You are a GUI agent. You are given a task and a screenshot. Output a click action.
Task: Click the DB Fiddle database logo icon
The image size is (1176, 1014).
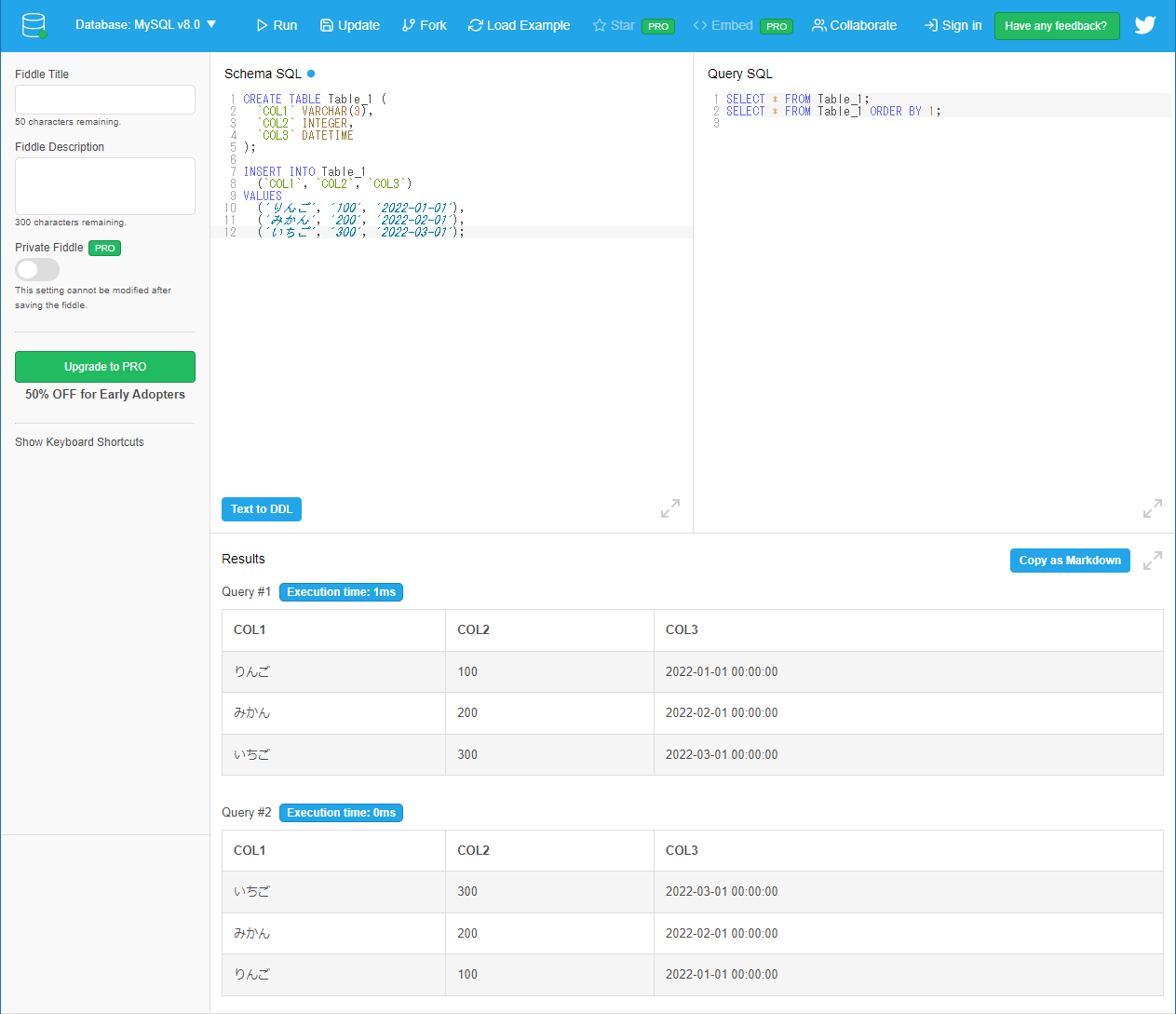[34, 25]
